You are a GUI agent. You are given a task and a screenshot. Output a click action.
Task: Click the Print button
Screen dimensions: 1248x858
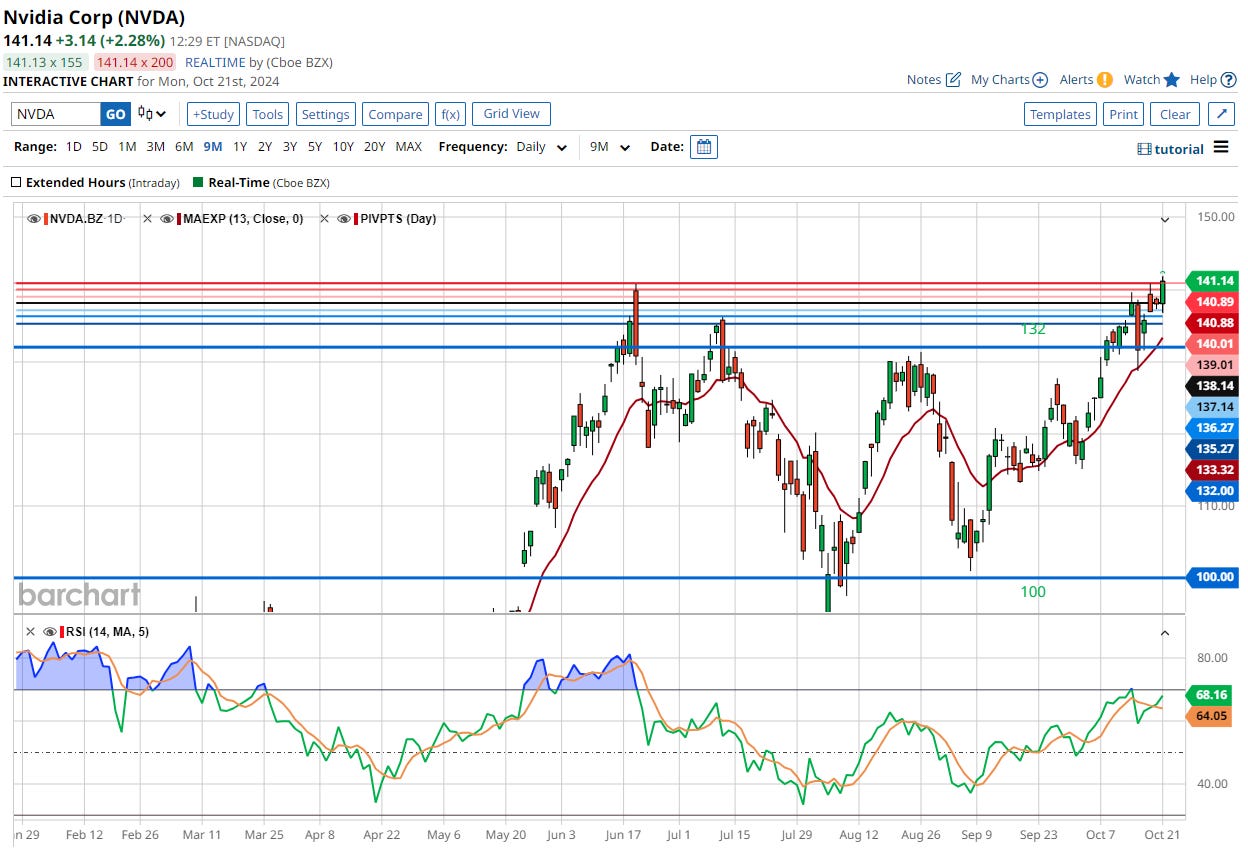pyautogui.click(x=1123, y=114)
